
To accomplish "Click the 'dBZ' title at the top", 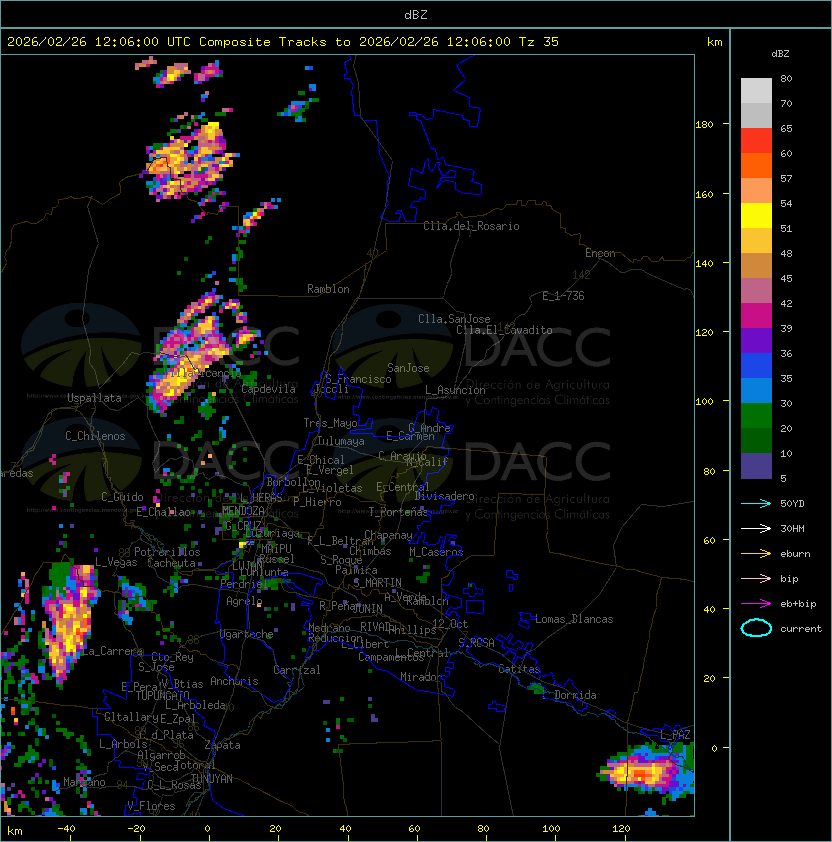I will pyautogui.click(x=416, y=15).
